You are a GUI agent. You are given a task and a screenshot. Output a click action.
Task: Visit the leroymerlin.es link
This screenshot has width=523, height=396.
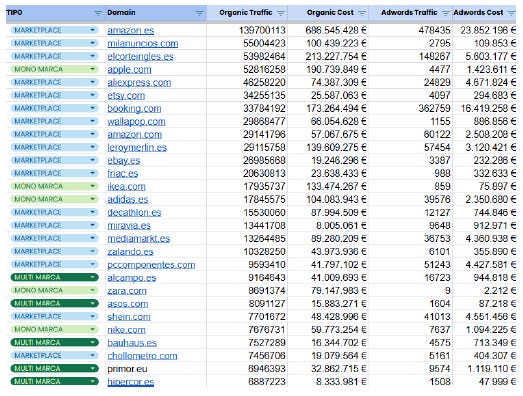[x=137, y=147]
